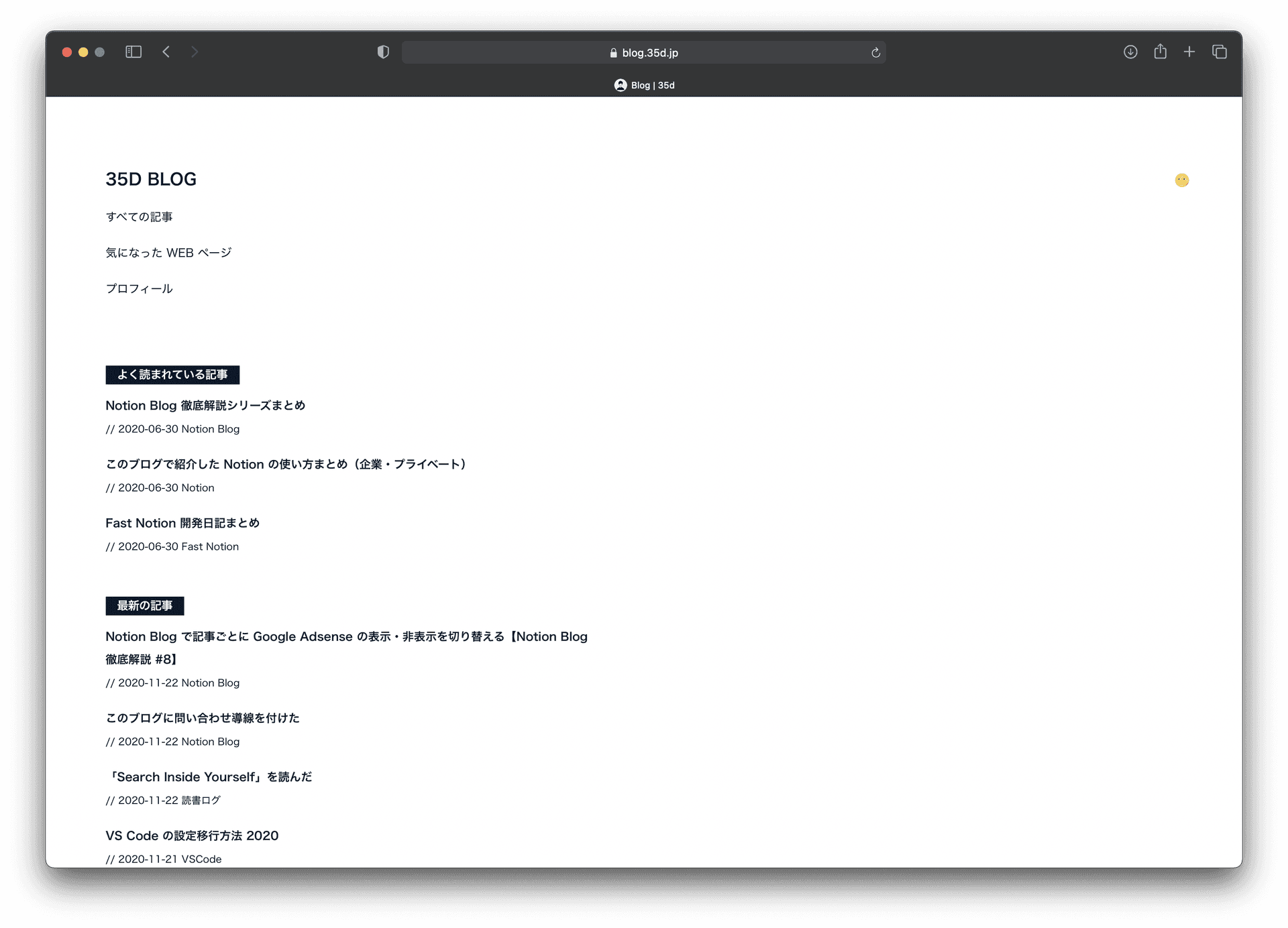Click the '// 2020-06-30 Notion' line

(x=160, y=488)
